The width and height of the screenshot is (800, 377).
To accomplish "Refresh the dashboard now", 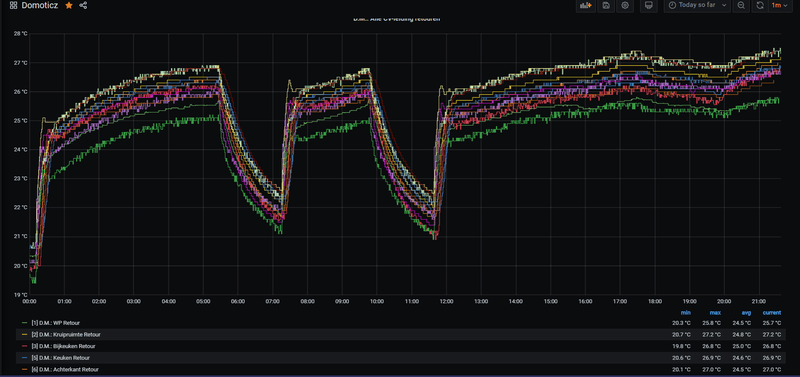I will point(760,5).
